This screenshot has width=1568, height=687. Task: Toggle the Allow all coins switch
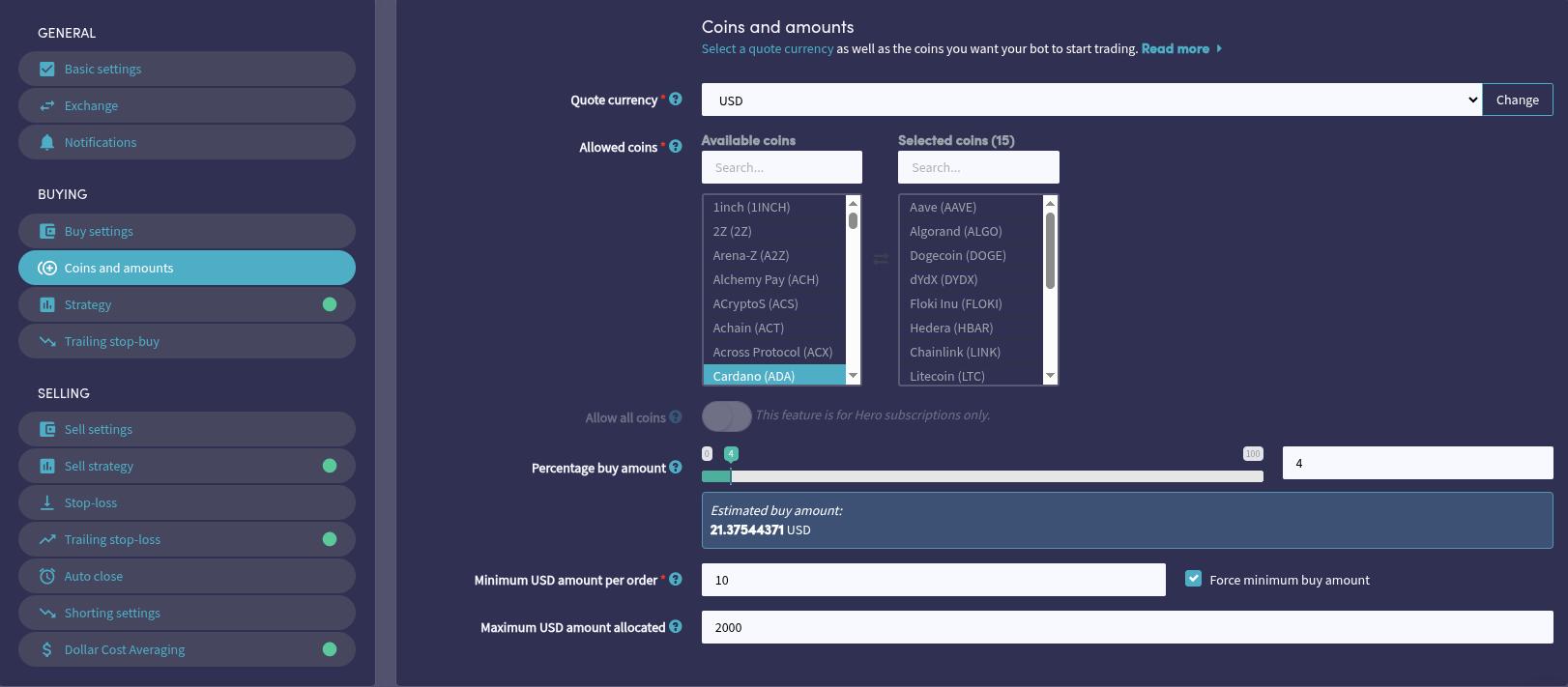(x=726, y=416)
